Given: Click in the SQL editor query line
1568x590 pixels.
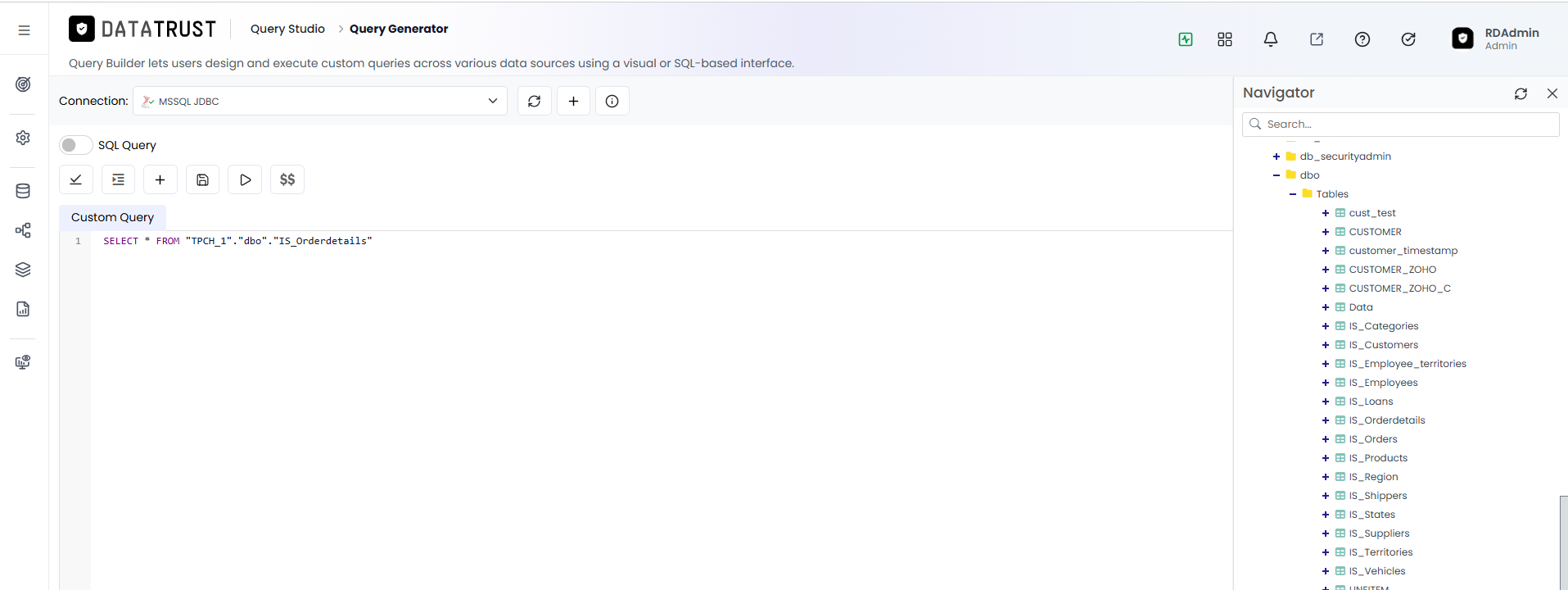Looking at the screenshot, I should tap(237, 241).
